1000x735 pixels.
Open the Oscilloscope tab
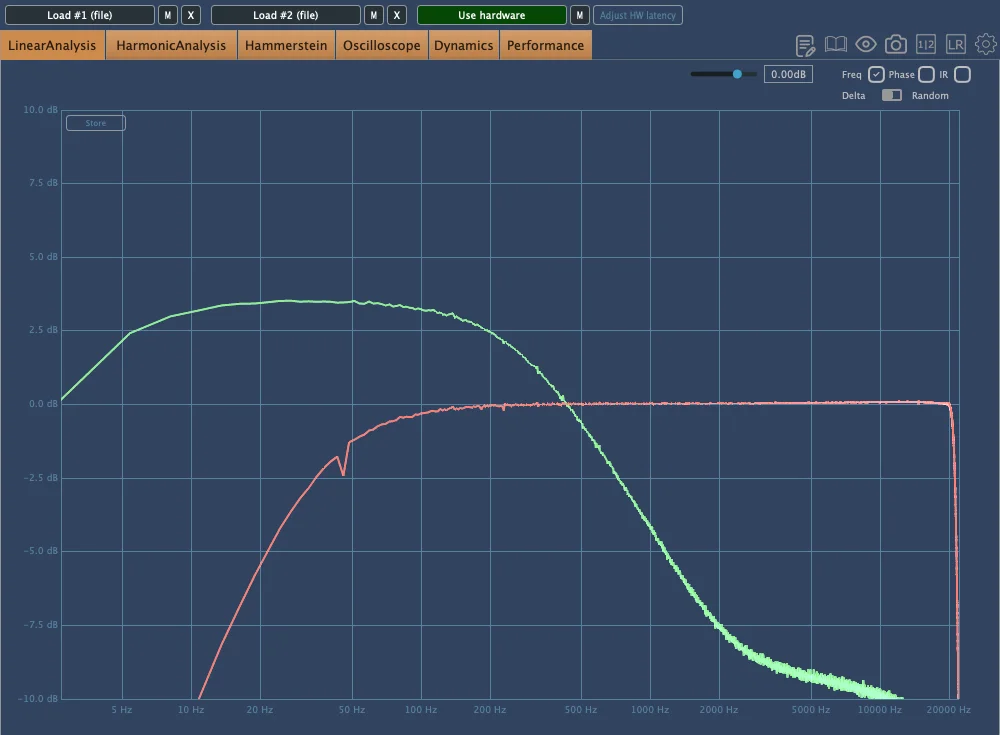tap(381, 45)
